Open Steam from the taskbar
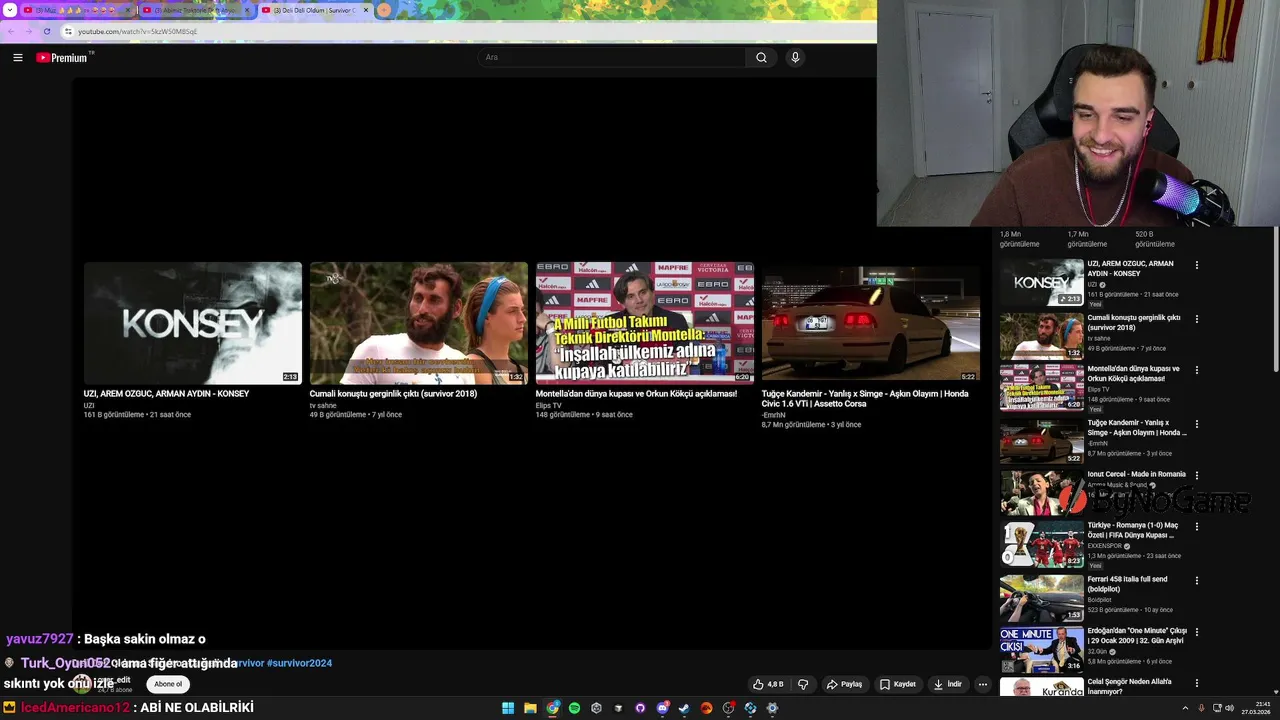 (x=684, y=708)
